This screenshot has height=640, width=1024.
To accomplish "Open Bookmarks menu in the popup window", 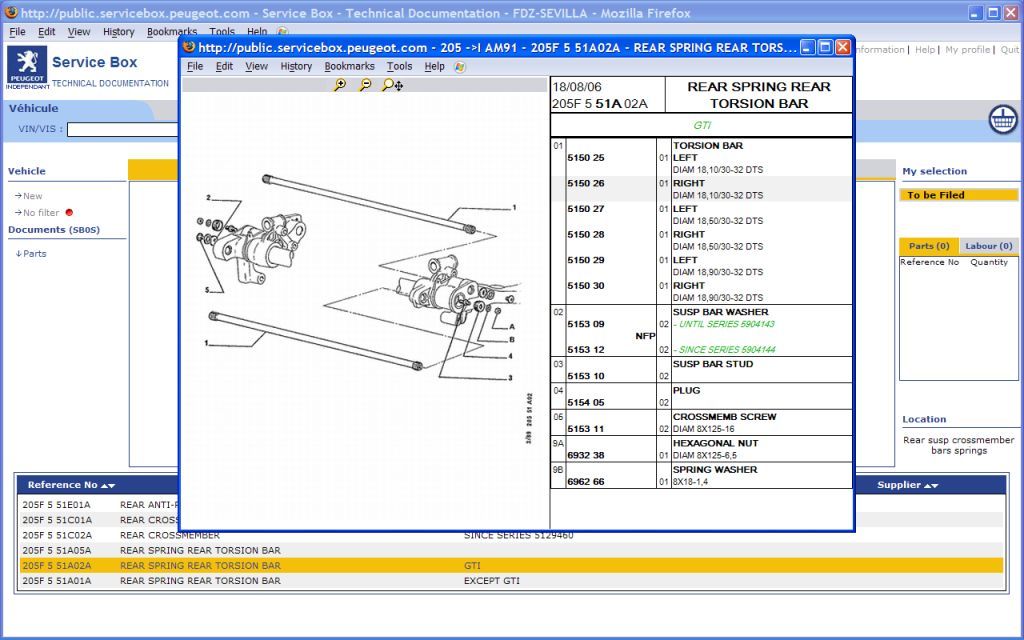I will point(349,66).
